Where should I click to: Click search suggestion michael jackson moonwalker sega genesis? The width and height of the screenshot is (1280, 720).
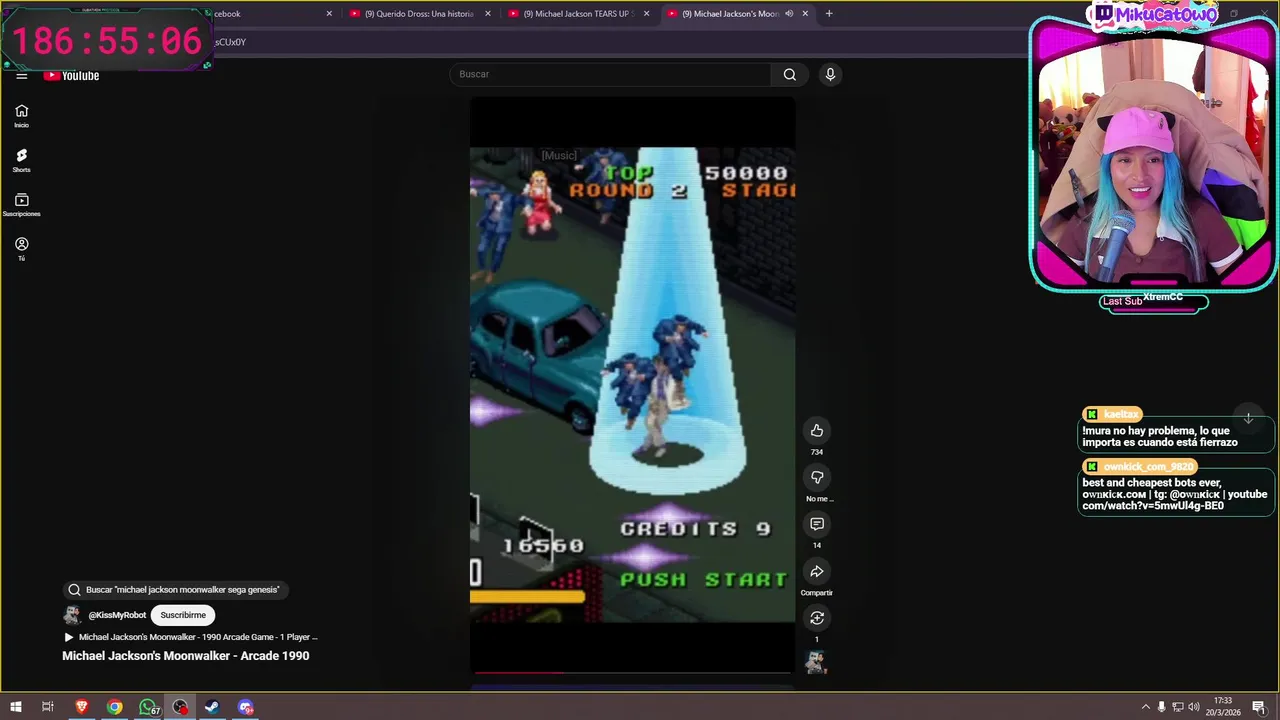point(174,590)
